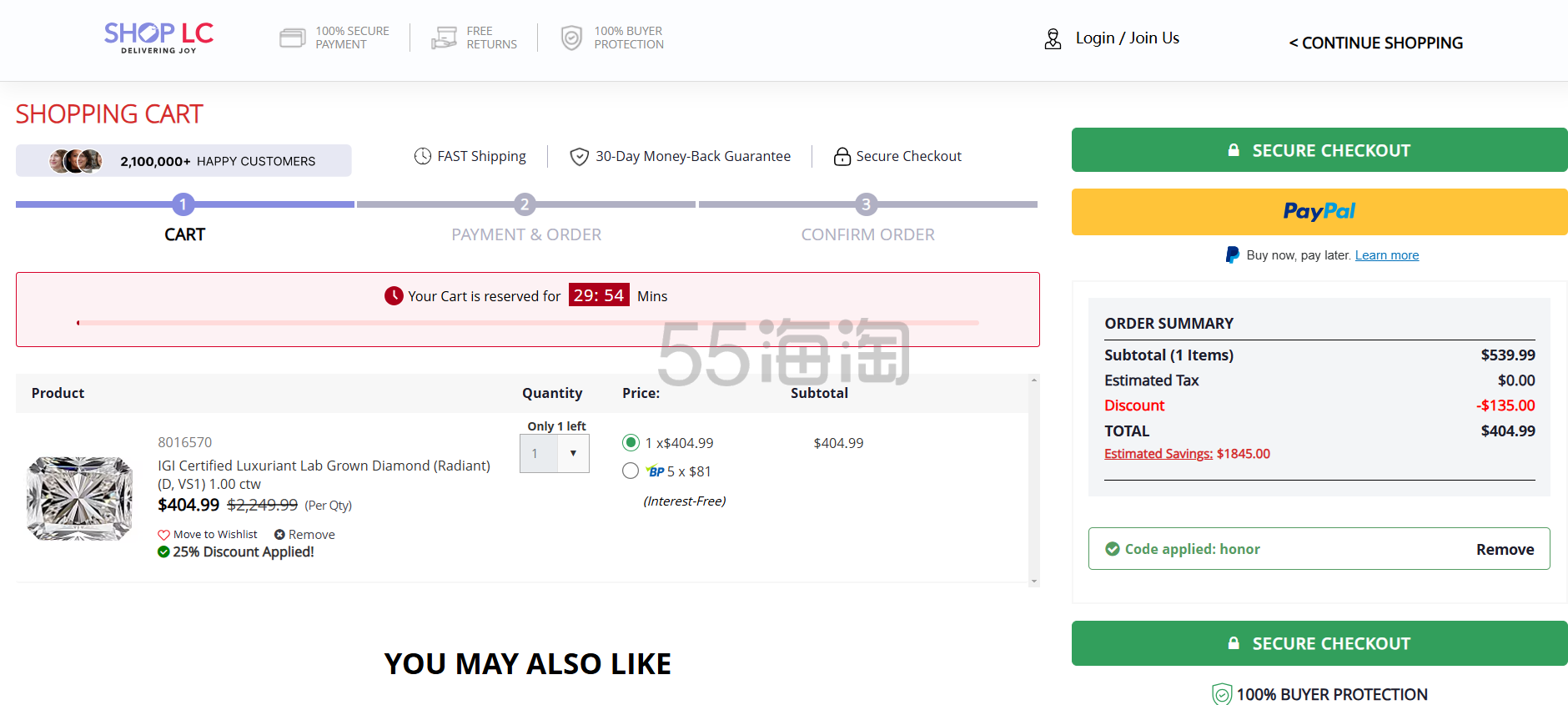The width and height of the screenshot is (1568, 705).
Task: Click the buyer protection shield icon in header
Action: pos(571,38)
